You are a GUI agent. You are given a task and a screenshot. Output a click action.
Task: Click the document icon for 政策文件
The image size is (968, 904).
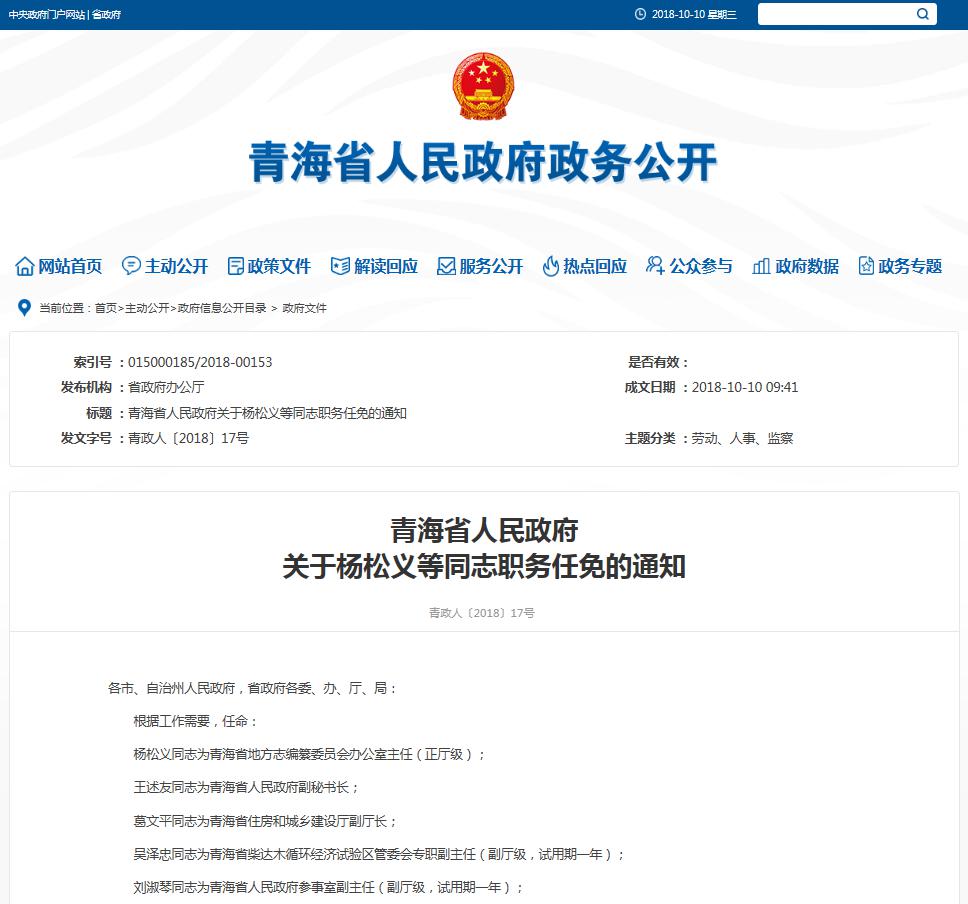[236, 266]
